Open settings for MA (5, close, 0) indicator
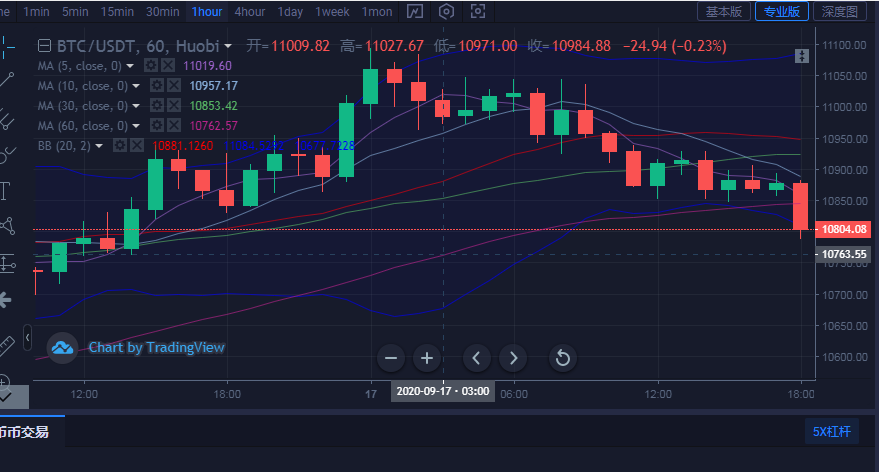This screenshot has height=472, width=879. point(152,65)
